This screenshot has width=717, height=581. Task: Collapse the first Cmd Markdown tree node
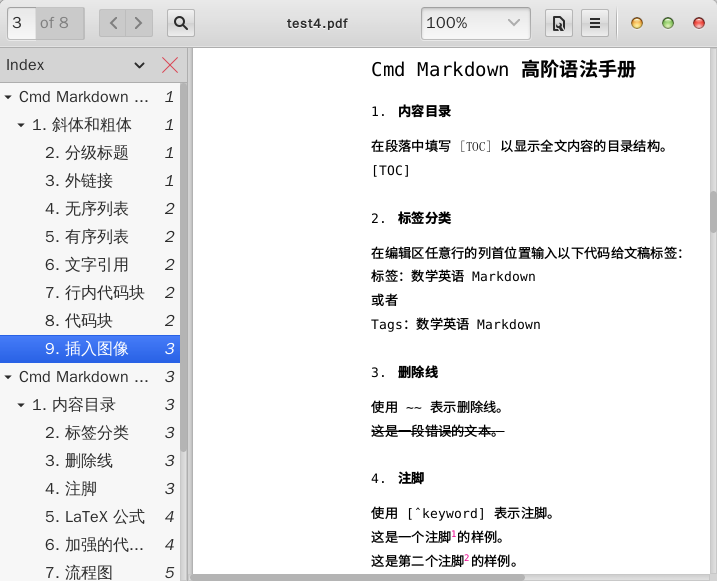[x=8, y=97]
